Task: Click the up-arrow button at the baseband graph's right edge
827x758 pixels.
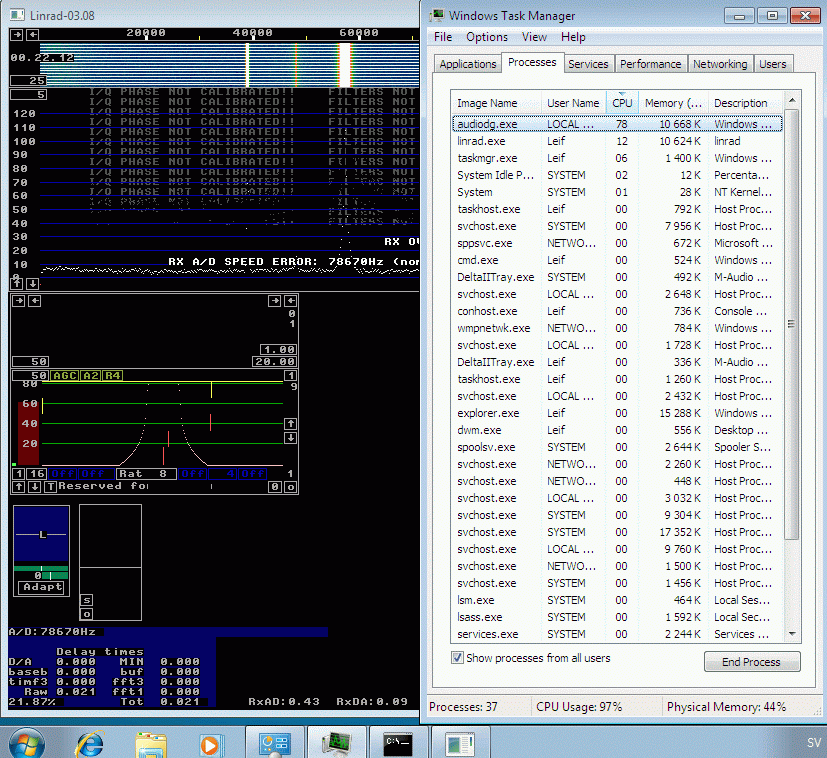Action: tap(290, 424)
